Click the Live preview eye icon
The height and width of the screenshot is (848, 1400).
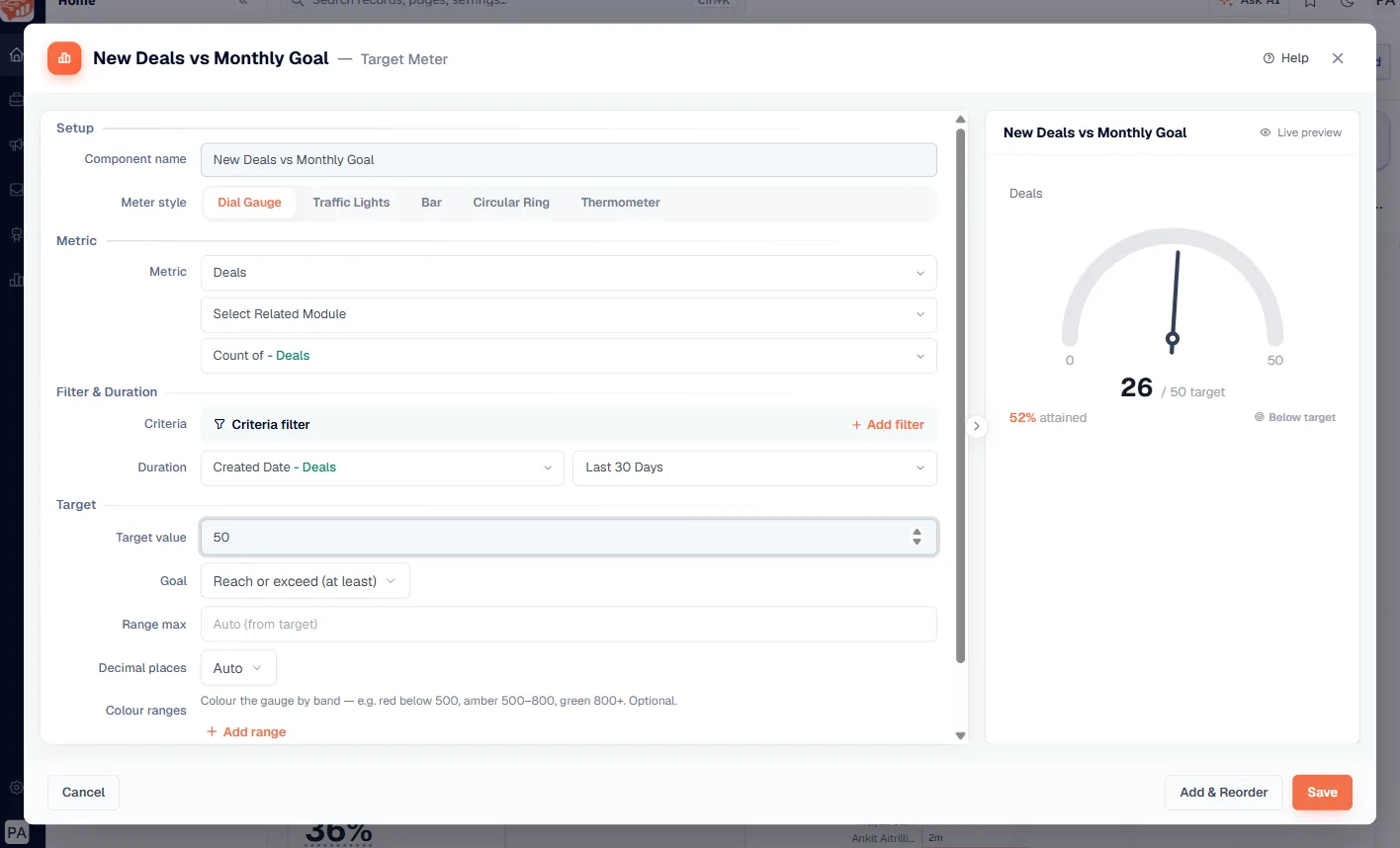(1265, 132)
